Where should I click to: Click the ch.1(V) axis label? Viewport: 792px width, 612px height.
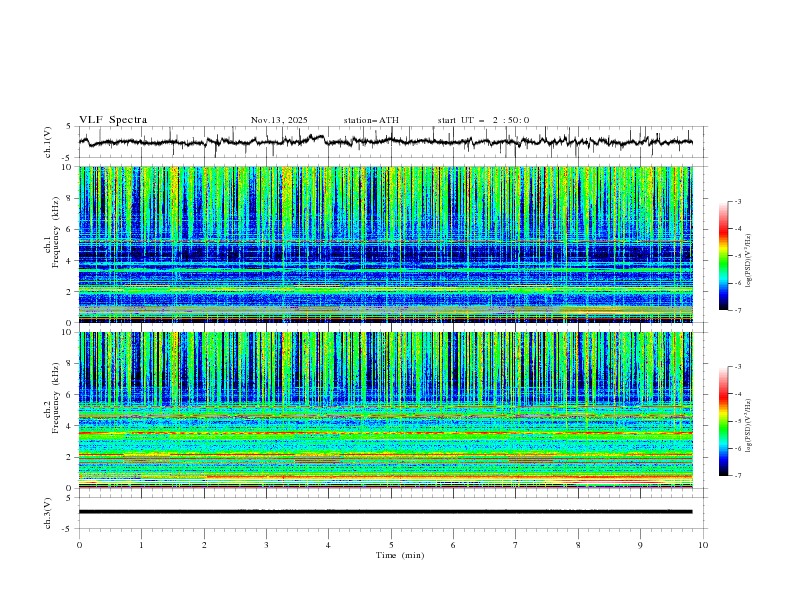[x=48, y=142]
